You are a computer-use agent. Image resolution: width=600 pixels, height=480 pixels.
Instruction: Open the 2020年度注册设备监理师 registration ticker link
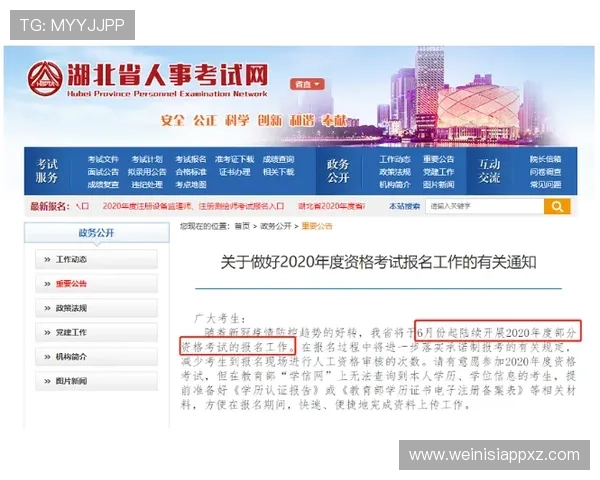point(193,206)
